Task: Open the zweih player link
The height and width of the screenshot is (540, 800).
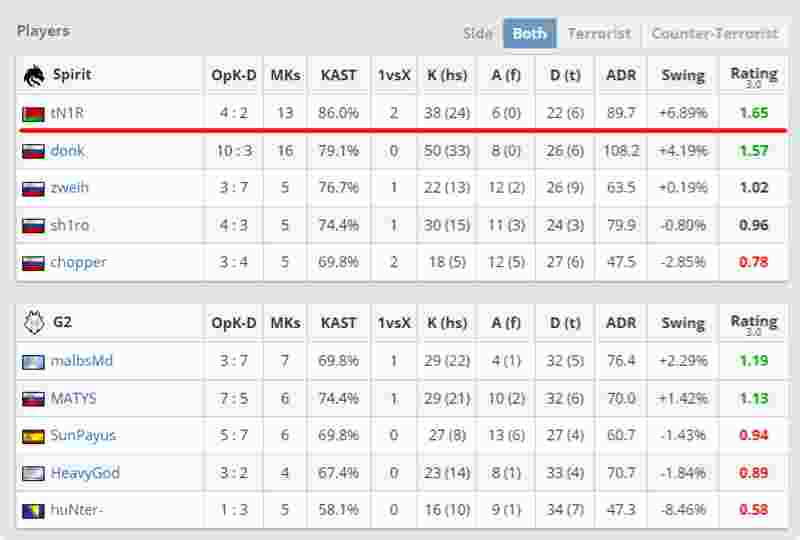Action: (70, 188)
